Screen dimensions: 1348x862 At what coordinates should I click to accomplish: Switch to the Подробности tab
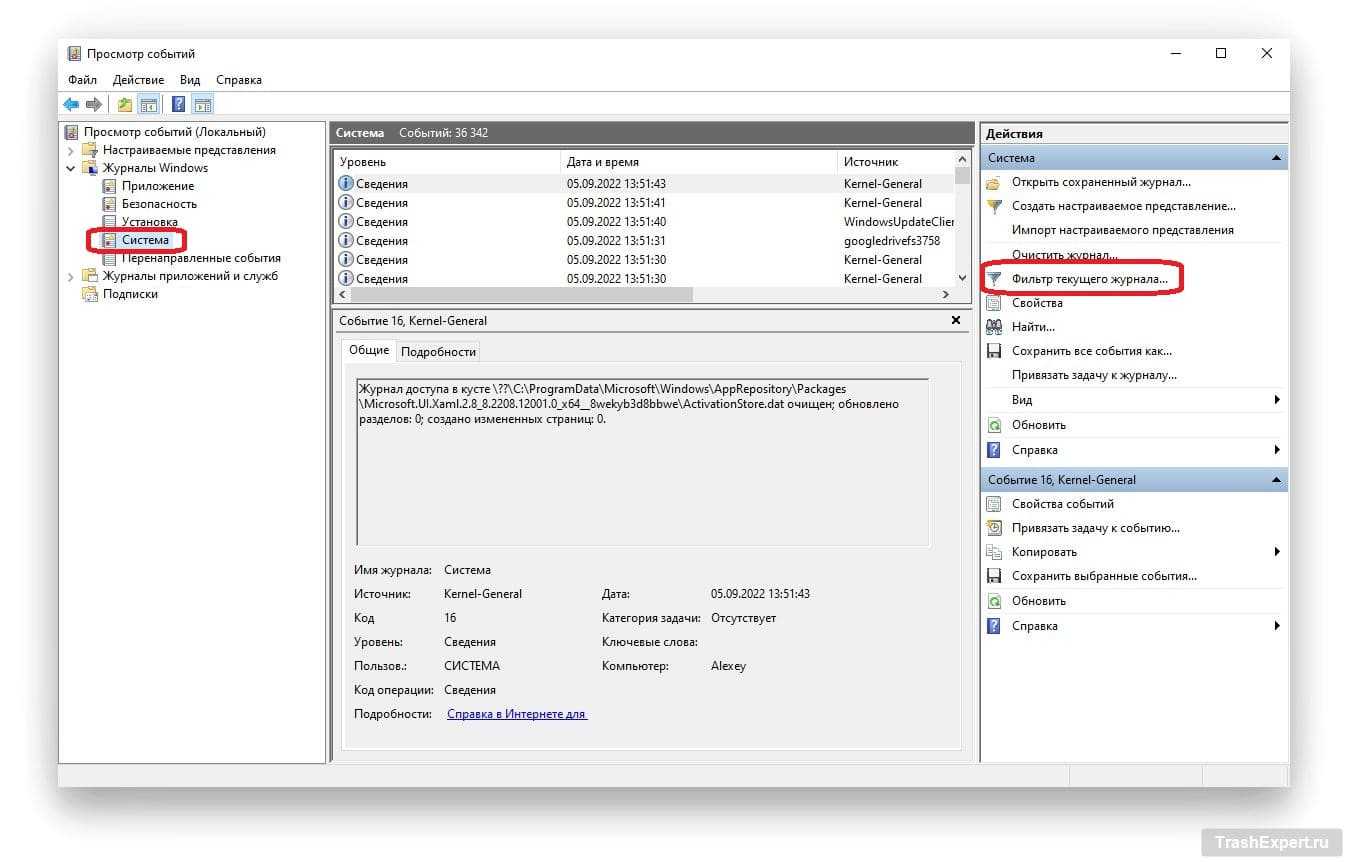[x=438, y=351]
